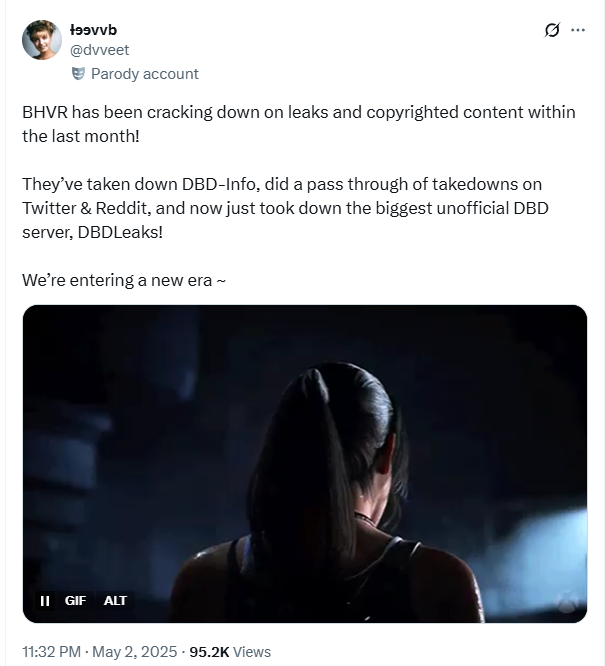Click the faint watermark logo in GIF corner
This screenshot has height=666, width=605.
(x=568, y=604)
